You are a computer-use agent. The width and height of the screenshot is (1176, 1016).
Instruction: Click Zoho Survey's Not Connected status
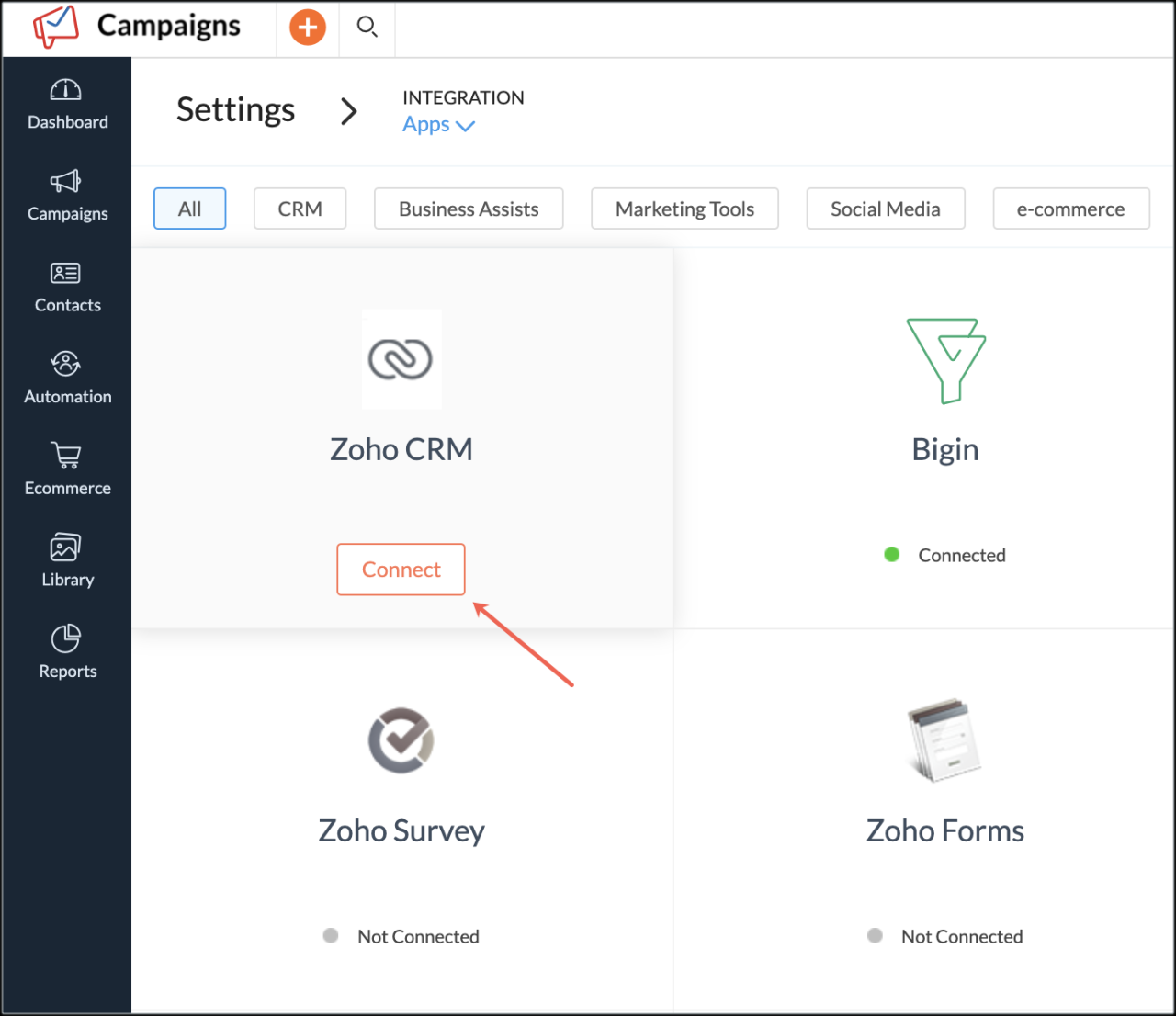pyautogui.click(x=418, y=936)
